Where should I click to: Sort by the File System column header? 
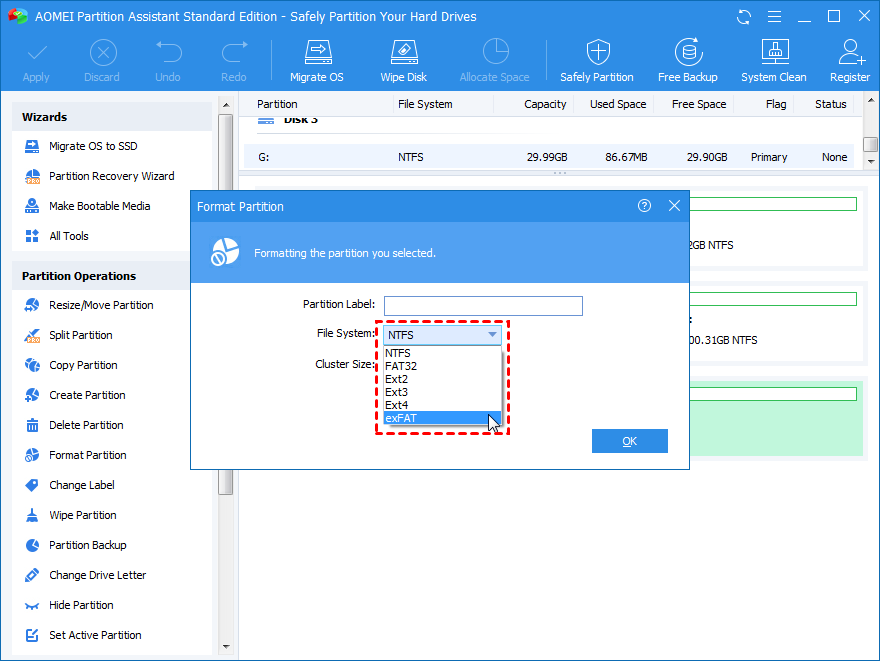pyautogui.click(x=425, y=104)
